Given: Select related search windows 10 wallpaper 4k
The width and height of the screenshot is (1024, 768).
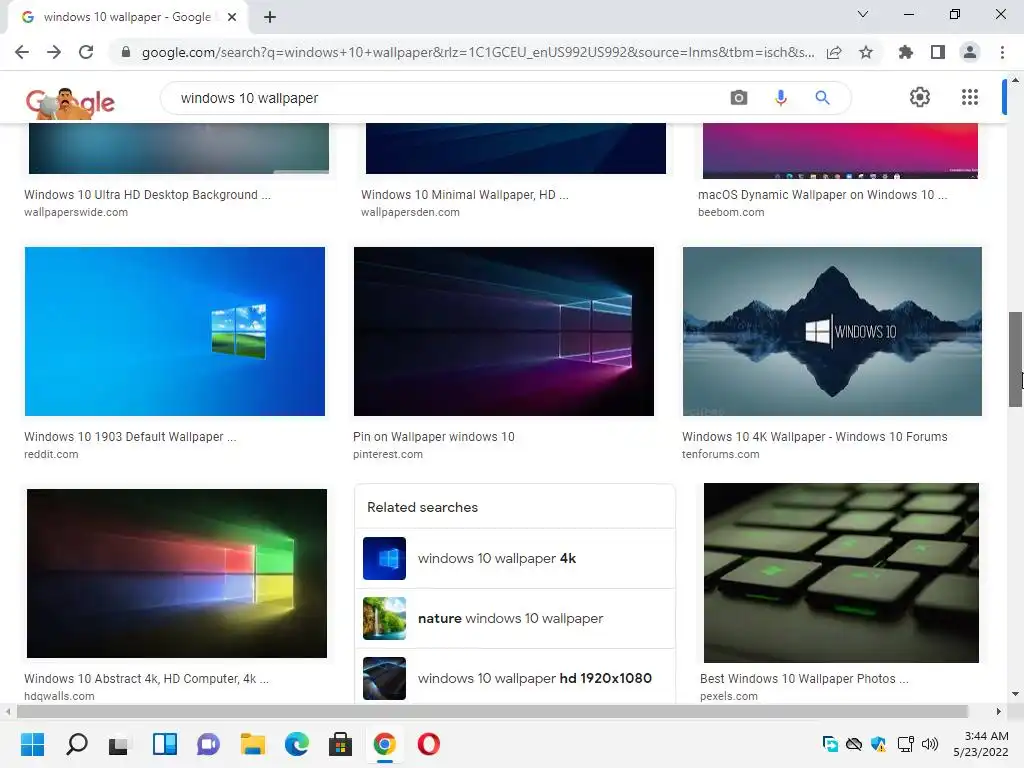Looking at the screenshot, I should coord(515,558).
